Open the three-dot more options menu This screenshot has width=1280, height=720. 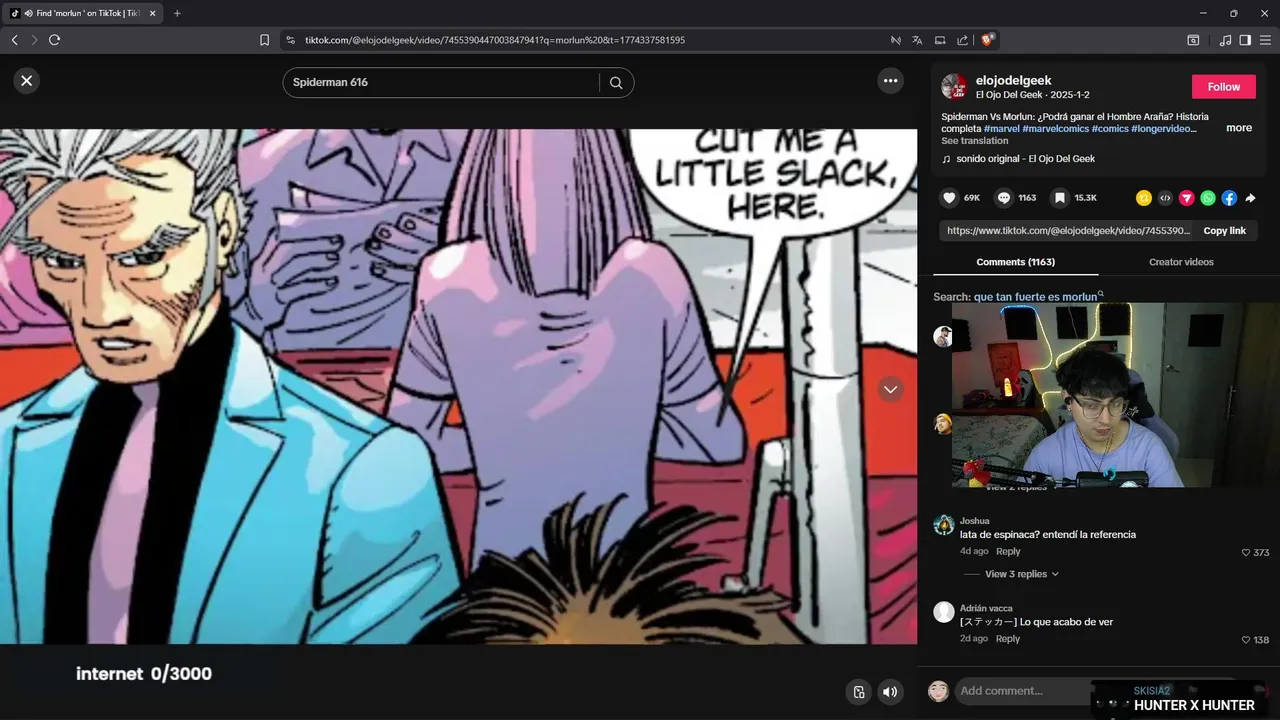coord(890,81)
